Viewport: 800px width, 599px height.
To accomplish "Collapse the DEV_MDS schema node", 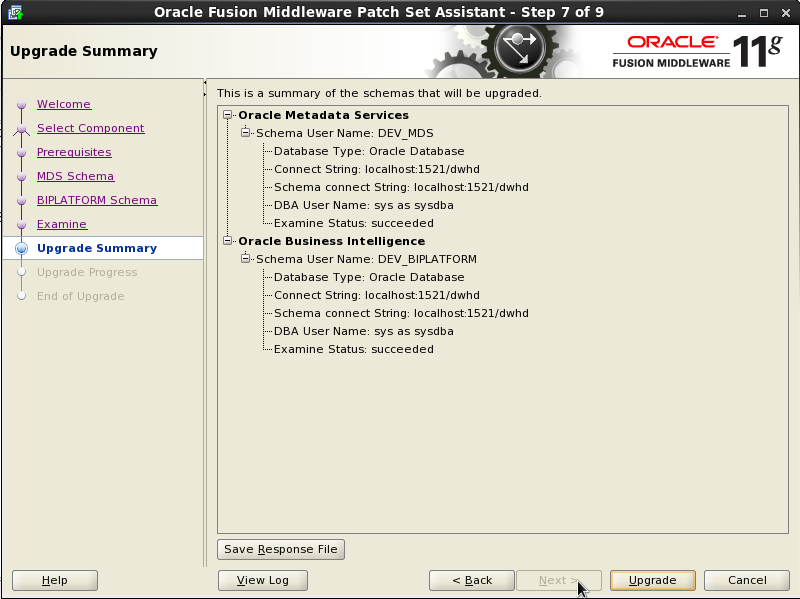I will pyautogui.click(x=245, y=133).
